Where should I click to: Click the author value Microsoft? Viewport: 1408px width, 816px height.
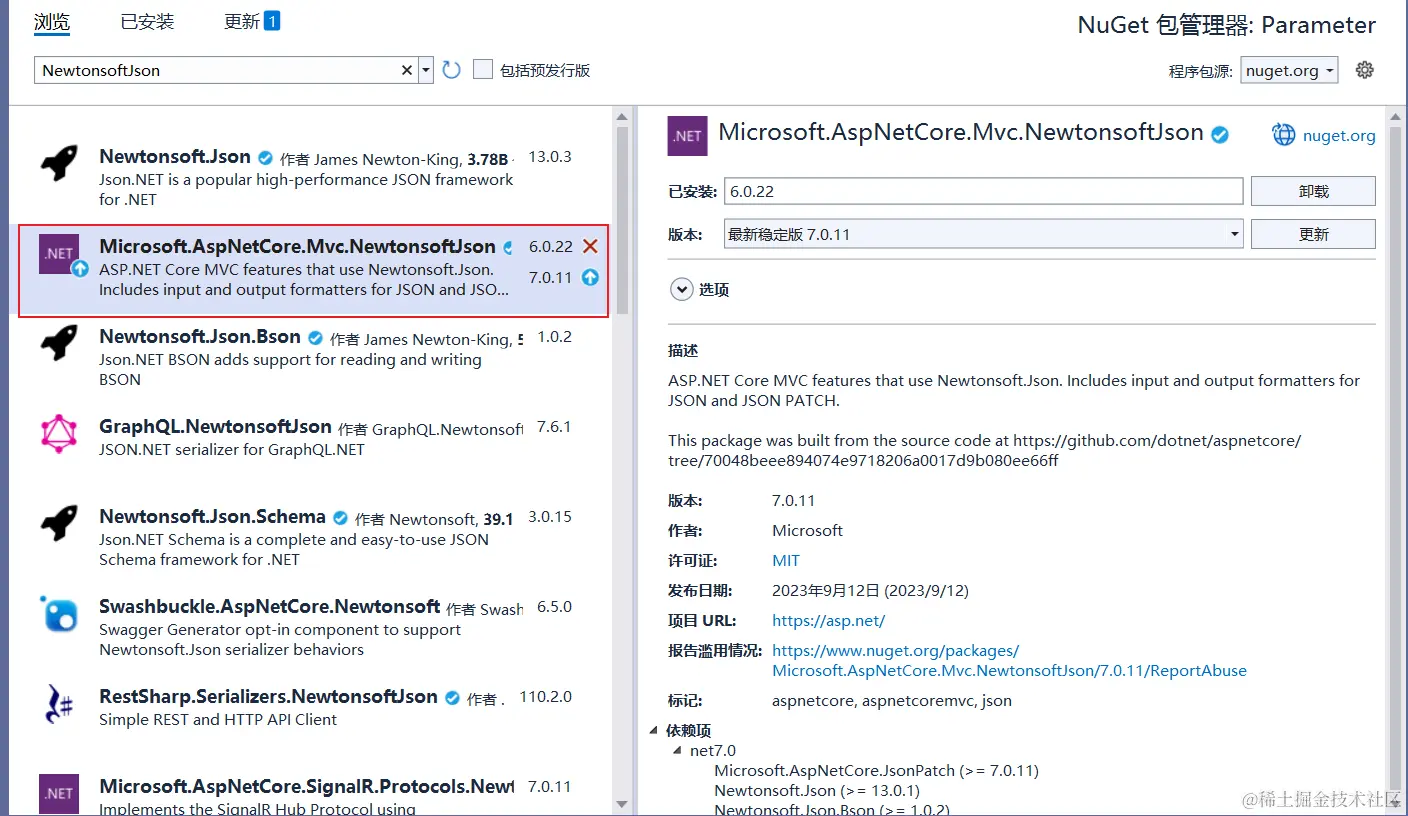coord(807,530)
